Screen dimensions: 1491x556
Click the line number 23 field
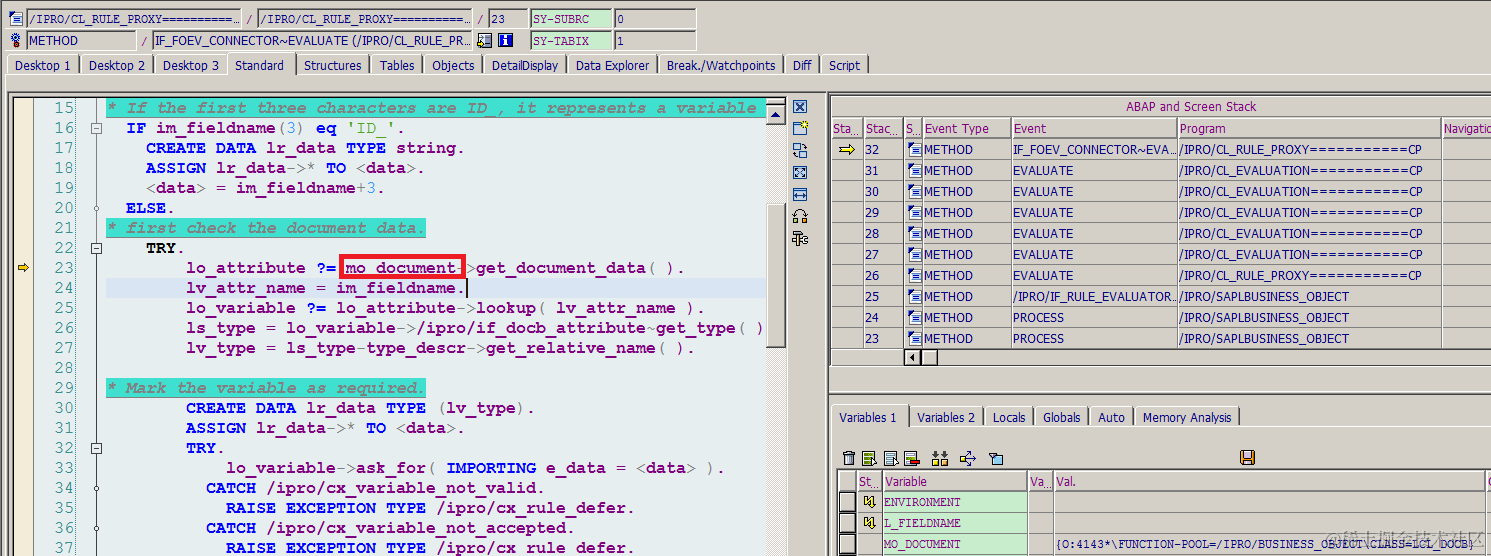(507, 19)
